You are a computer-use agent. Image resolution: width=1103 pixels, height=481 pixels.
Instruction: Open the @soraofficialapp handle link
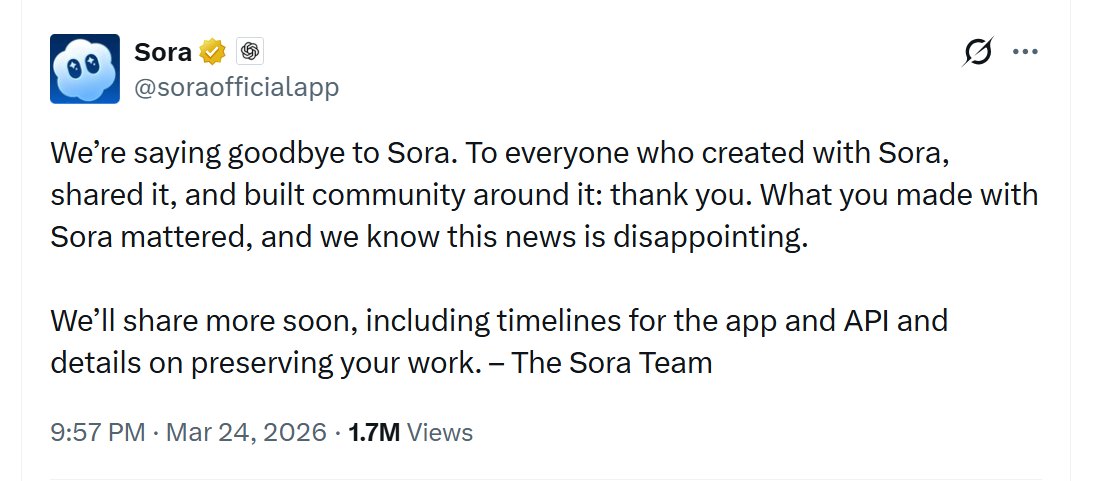[236, 87]
